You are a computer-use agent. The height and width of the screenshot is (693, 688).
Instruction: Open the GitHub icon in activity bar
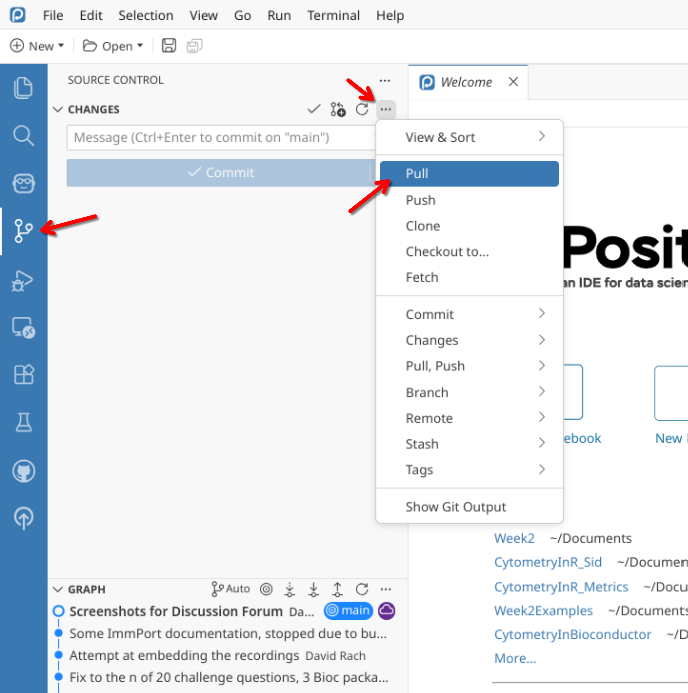(x=23, y=470)
